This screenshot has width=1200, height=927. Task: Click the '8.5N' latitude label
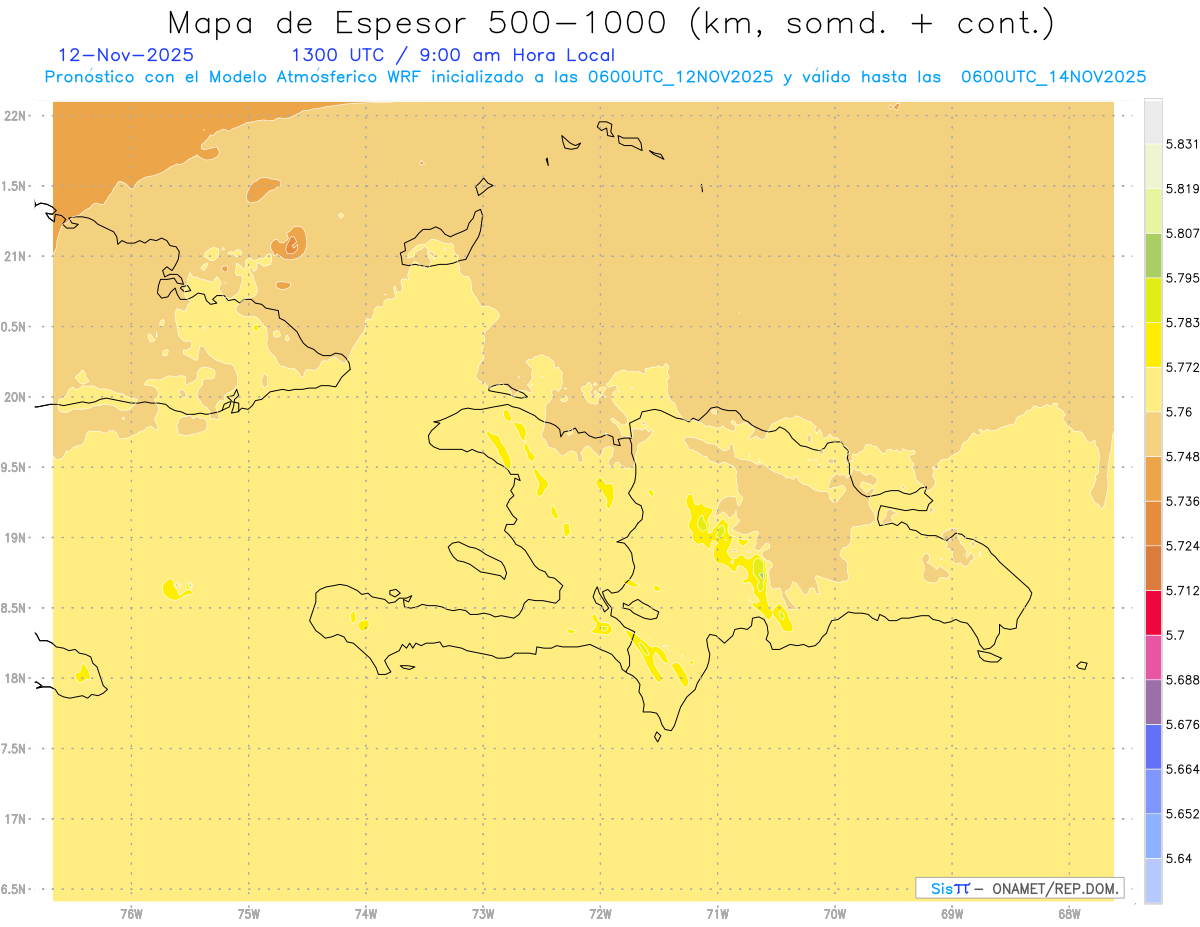[x=15, y=608]
